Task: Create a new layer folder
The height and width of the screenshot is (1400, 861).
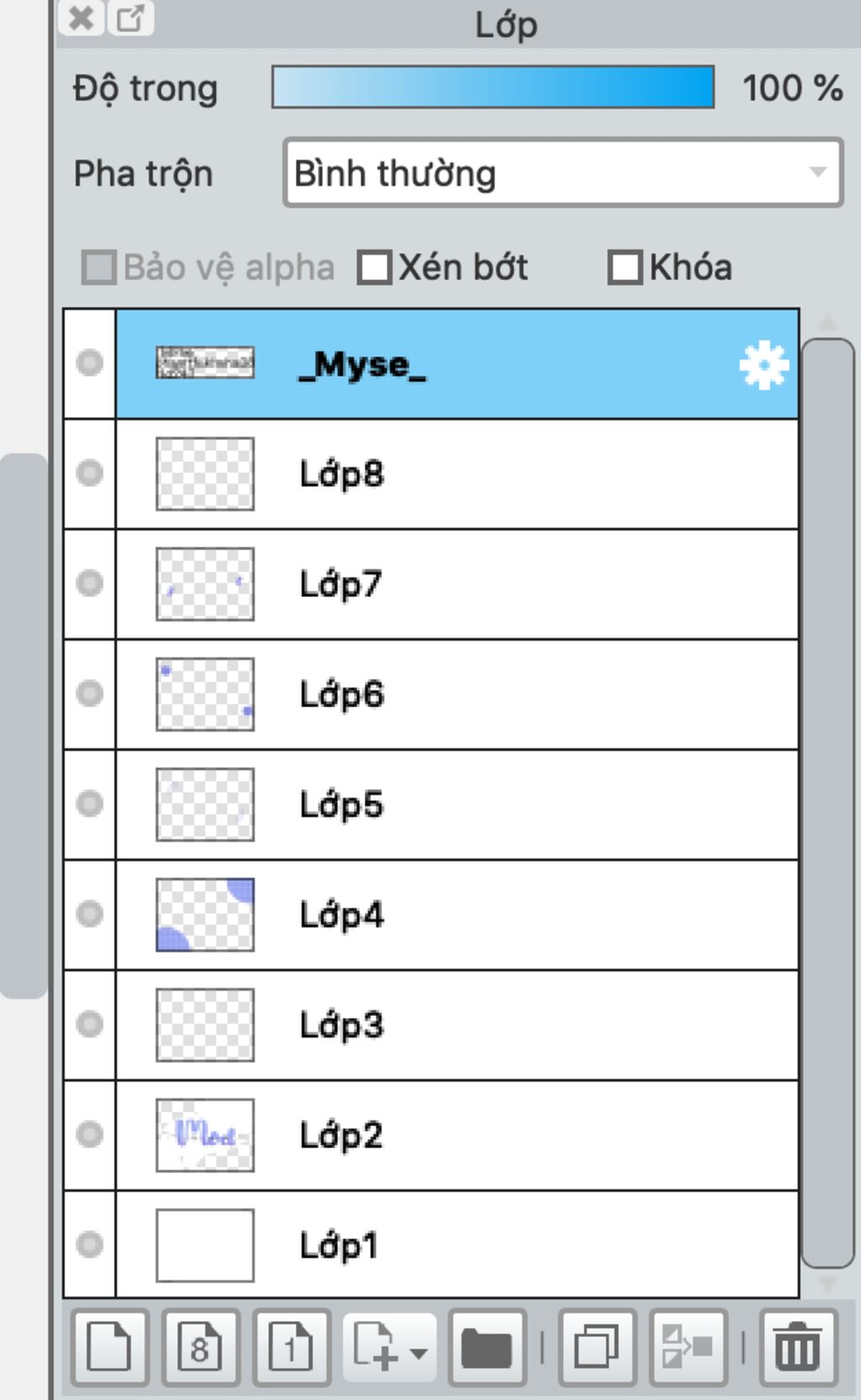Action: (487, 1348)
